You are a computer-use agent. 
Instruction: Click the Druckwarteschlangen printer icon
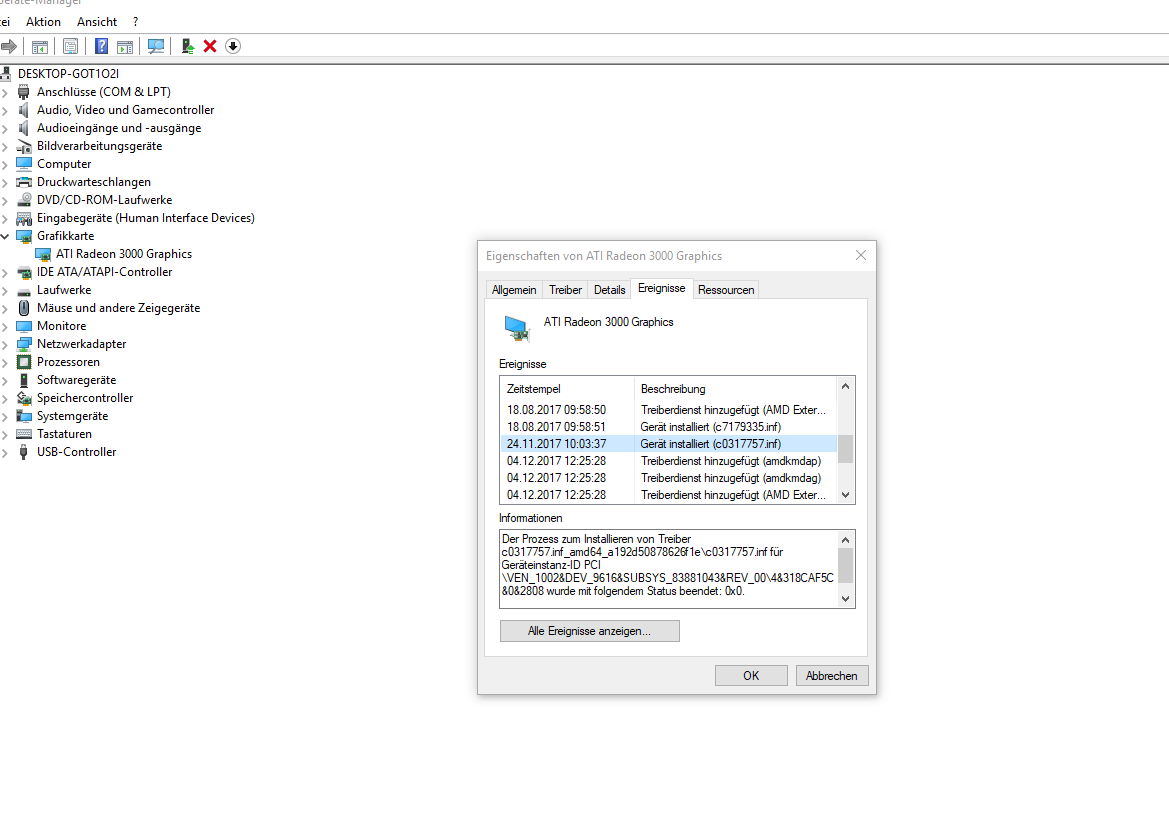coord(24,182)
